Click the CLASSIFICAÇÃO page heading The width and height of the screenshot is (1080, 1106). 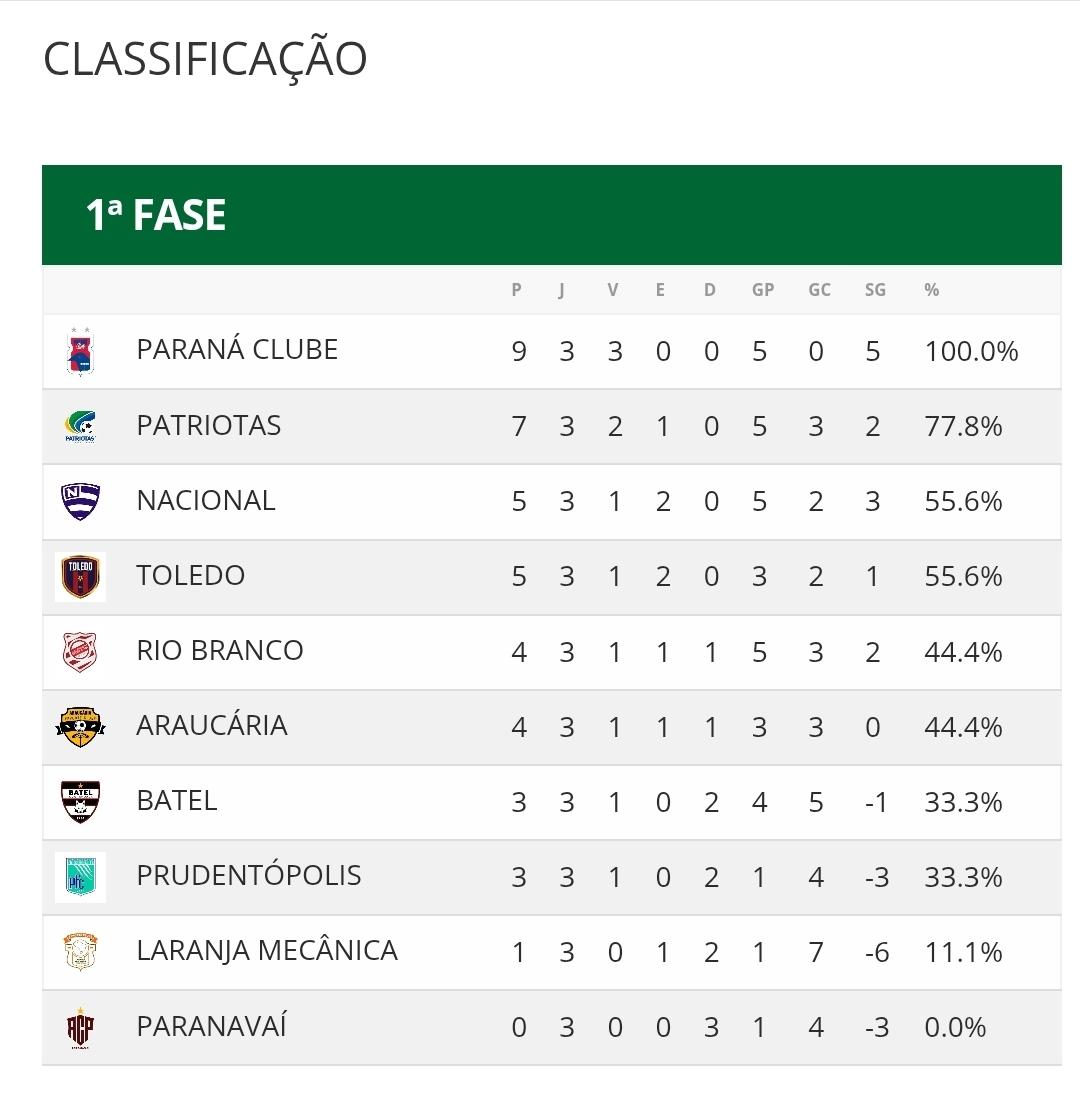pos(205,59)
